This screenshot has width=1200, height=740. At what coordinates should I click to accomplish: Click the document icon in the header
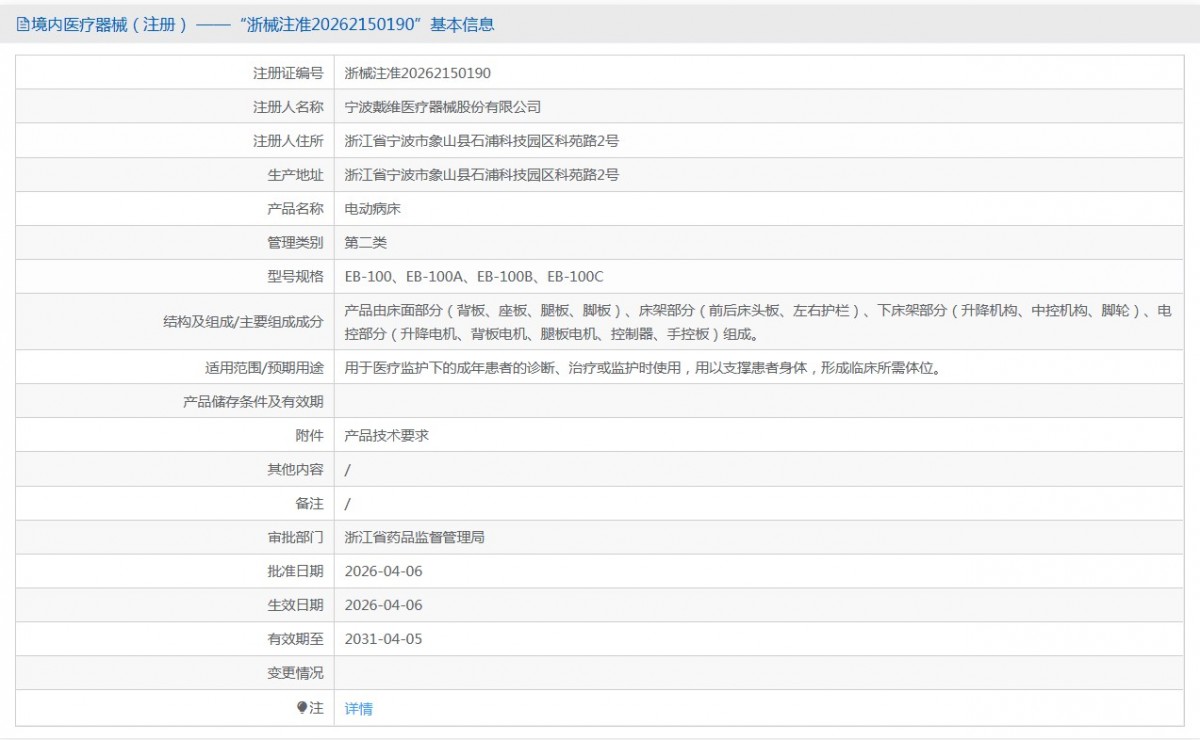click(23, 25)
